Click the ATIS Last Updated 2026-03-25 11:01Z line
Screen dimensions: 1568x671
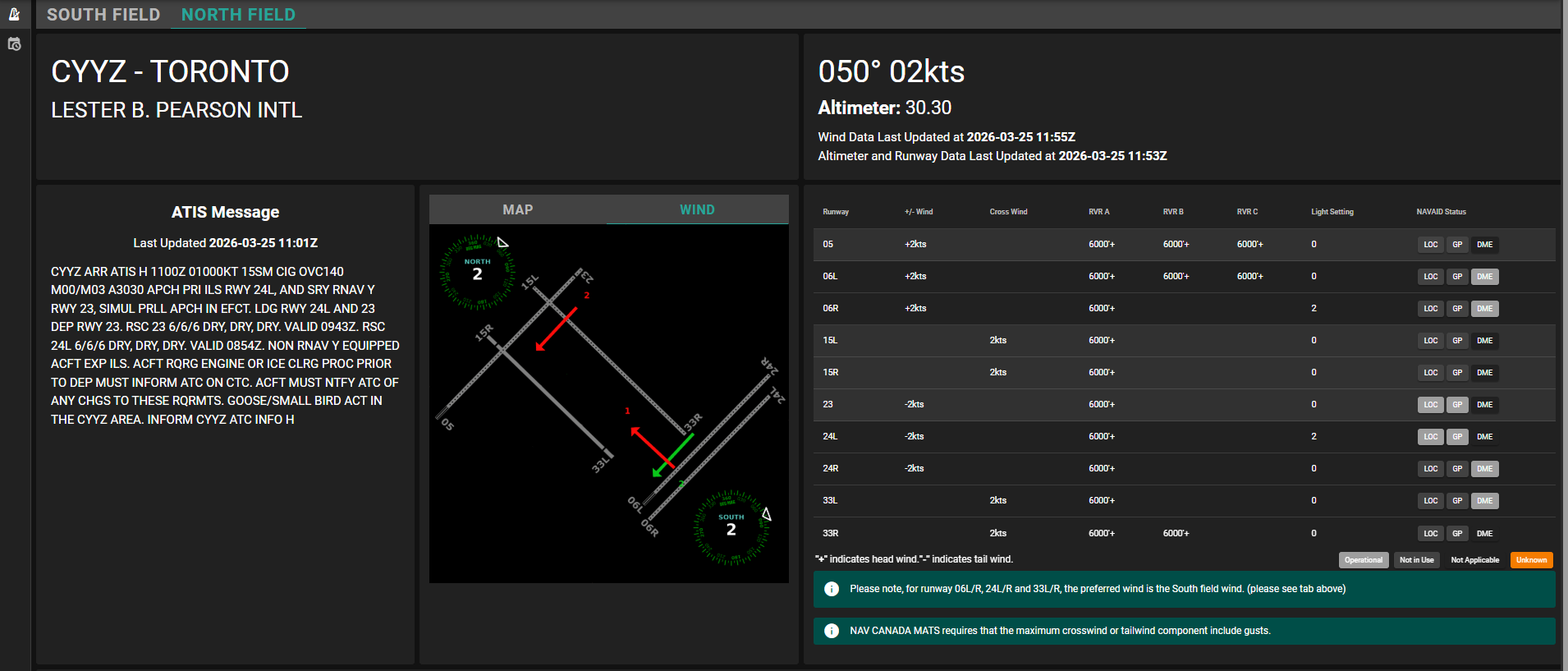pyautogui.click(x=226, y=243)
